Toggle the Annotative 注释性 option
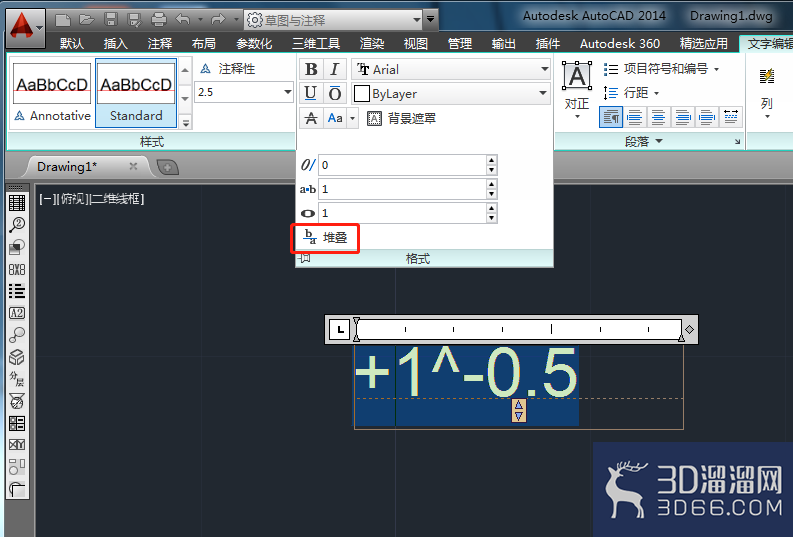The image size is (793, 537). point(228,69)
